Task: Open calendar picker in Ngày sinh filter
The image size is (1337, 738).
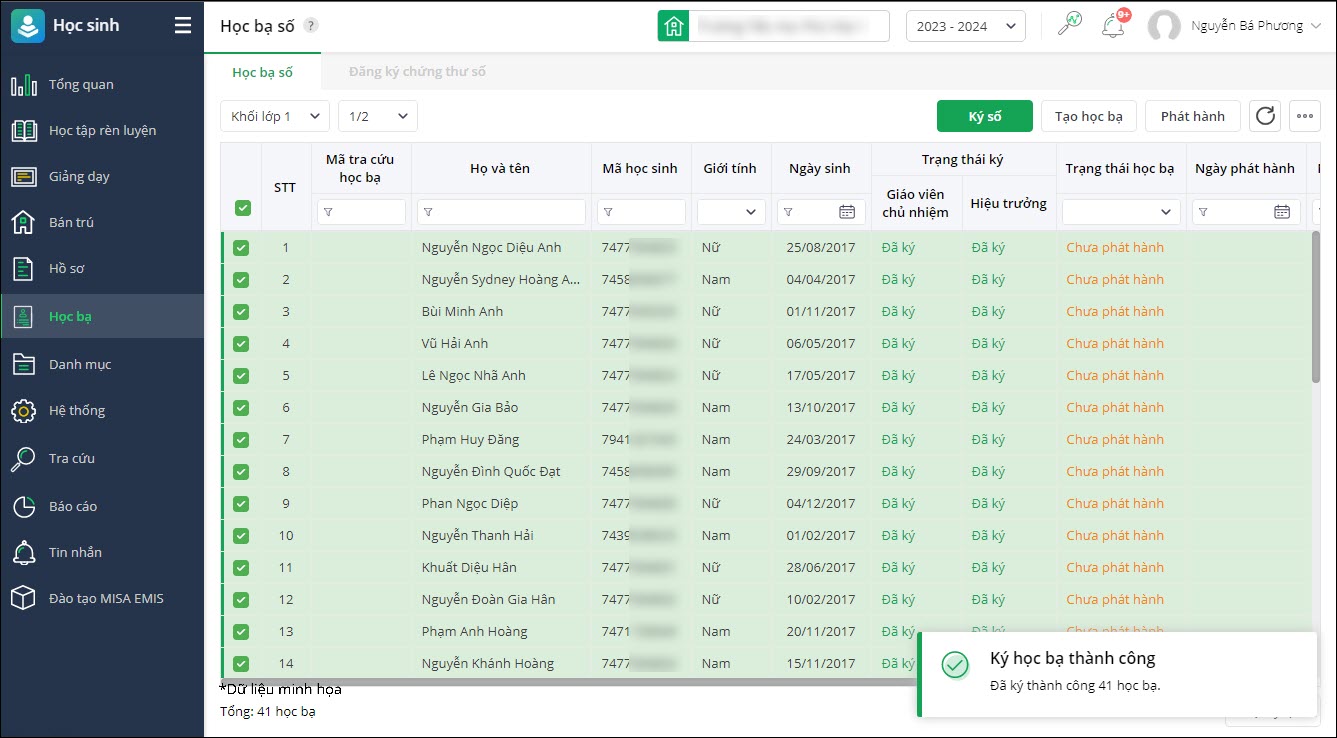Action: click(847, 212)
